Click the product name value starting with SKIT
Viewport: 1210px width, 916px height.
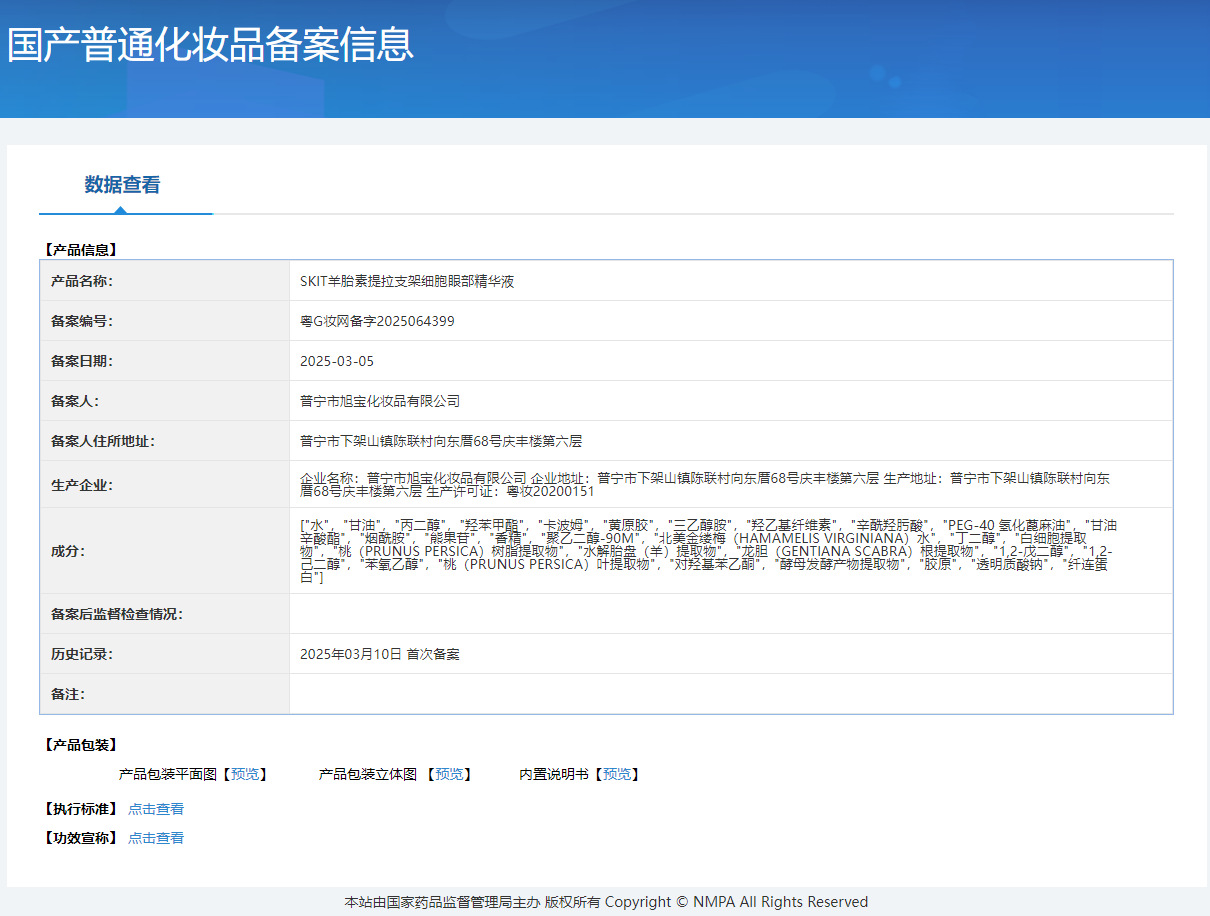407,281
